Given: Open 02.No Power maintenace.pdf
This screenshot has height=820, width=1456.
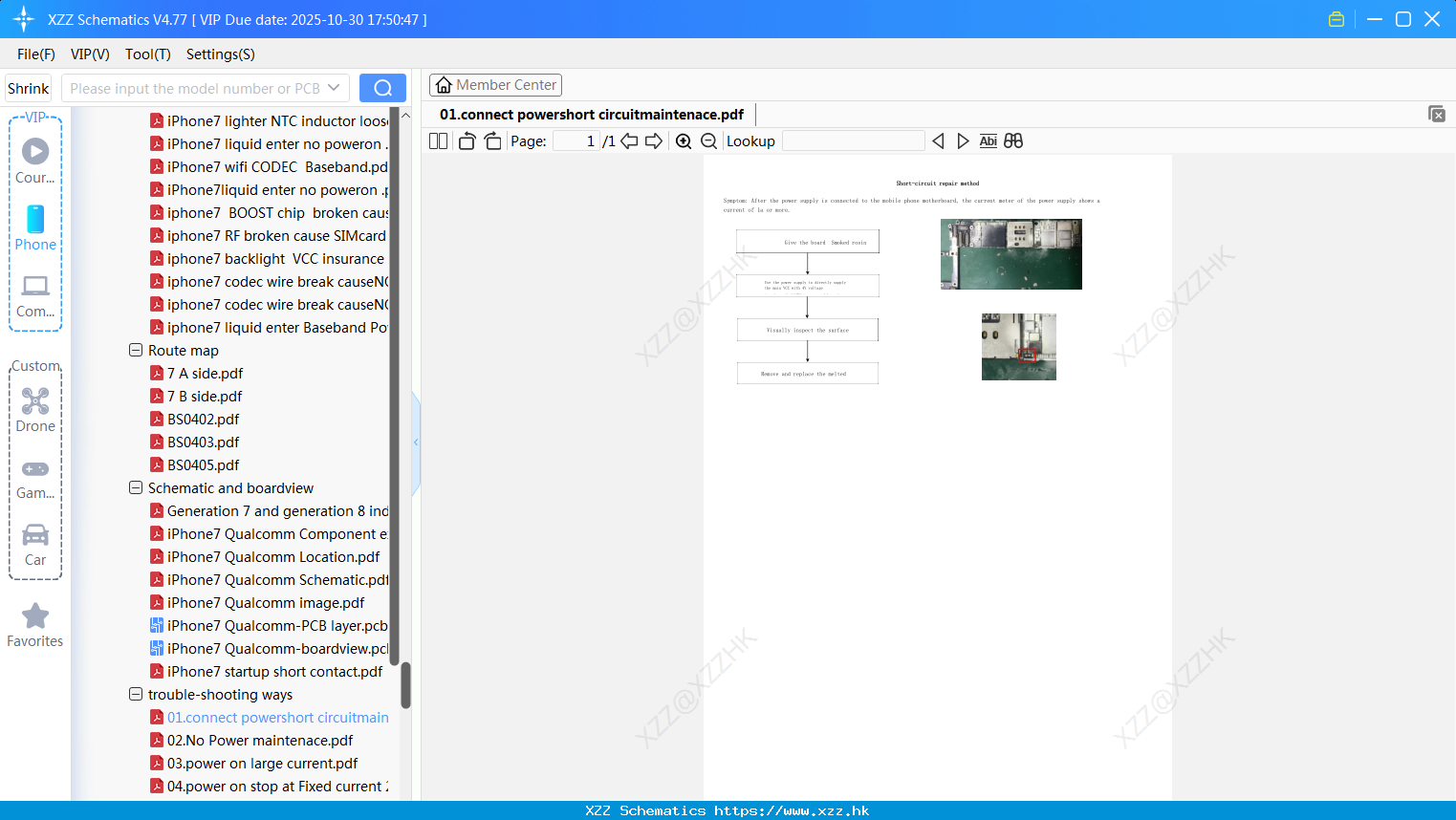Looking at the screenshot, I should (252, 741).
